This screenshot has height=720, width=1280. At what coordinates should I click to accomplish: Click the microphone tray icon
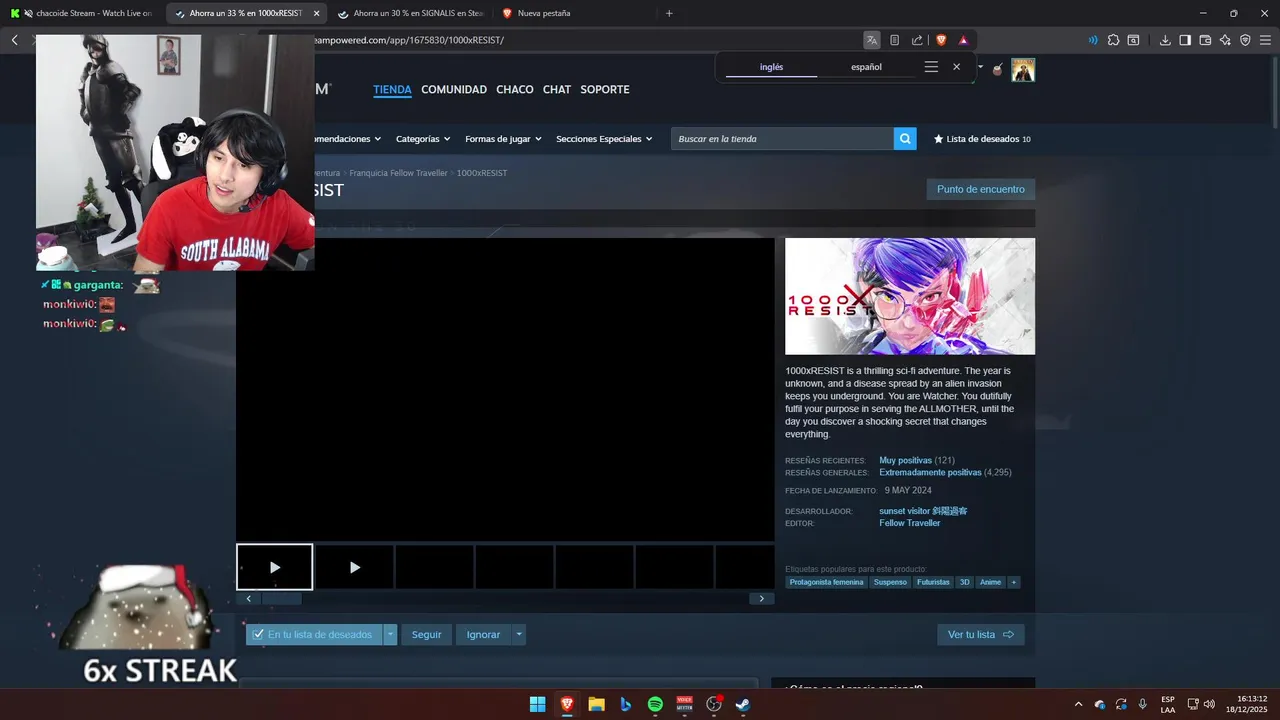pos(1142,704)
